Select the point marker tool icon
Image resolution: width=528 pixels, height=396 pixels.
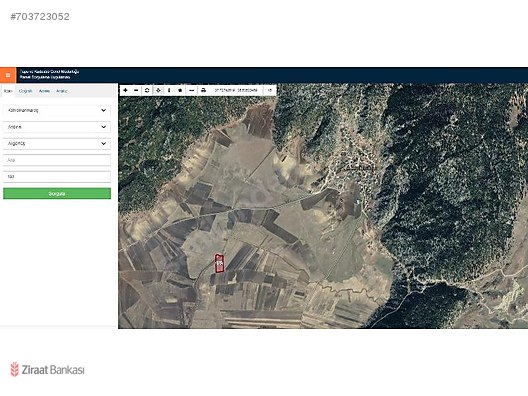click(x=180, y=90)
